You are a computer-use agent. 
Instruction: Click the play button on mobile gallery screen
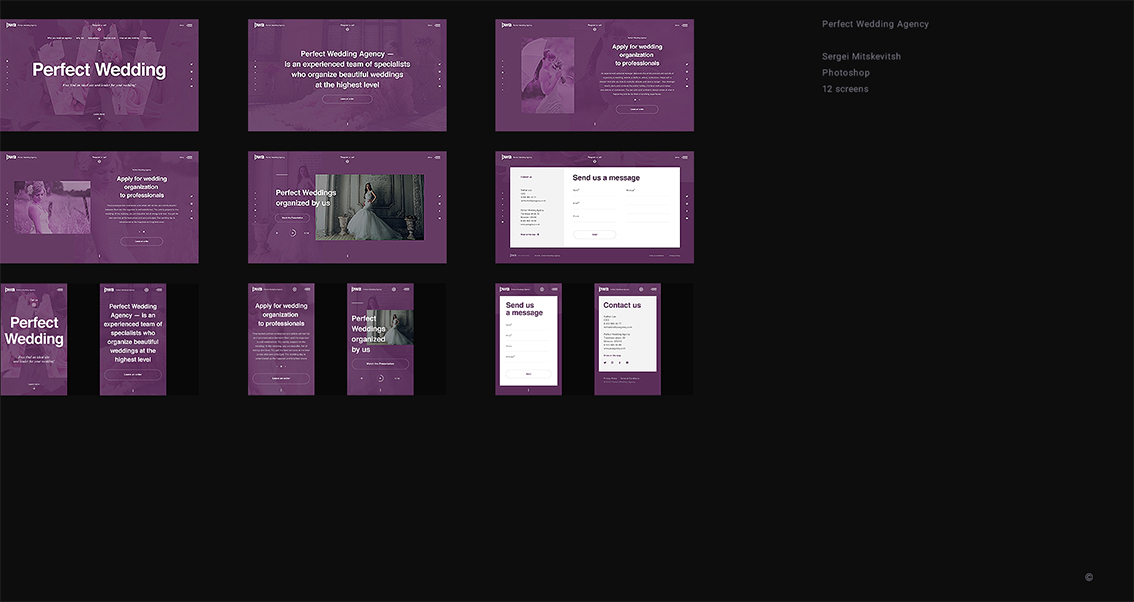point(380,378)
